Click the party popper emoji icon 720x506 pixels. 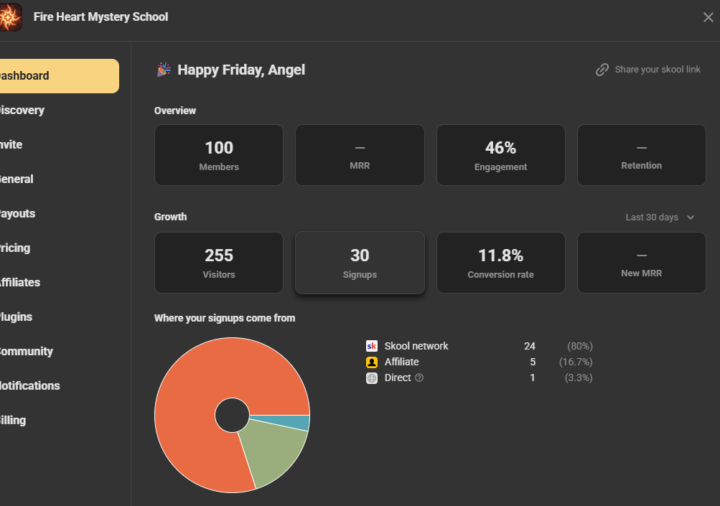(x=164, y=70)
